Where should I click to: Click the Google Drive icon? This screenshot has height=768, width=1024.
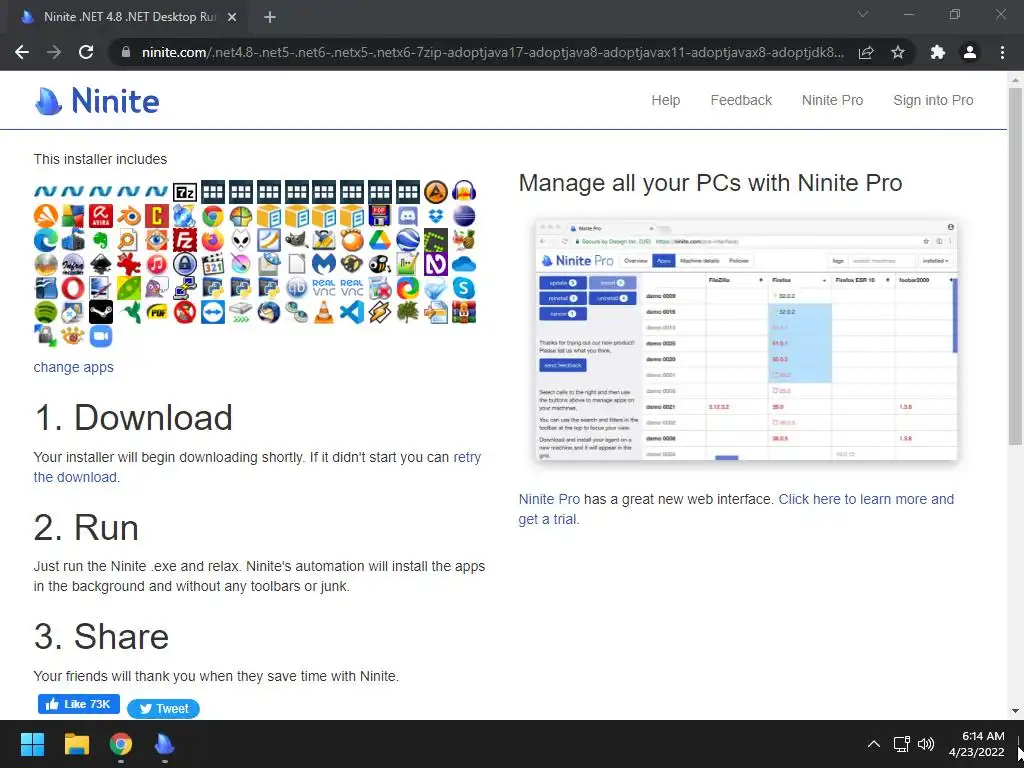[x=380, y=240]
